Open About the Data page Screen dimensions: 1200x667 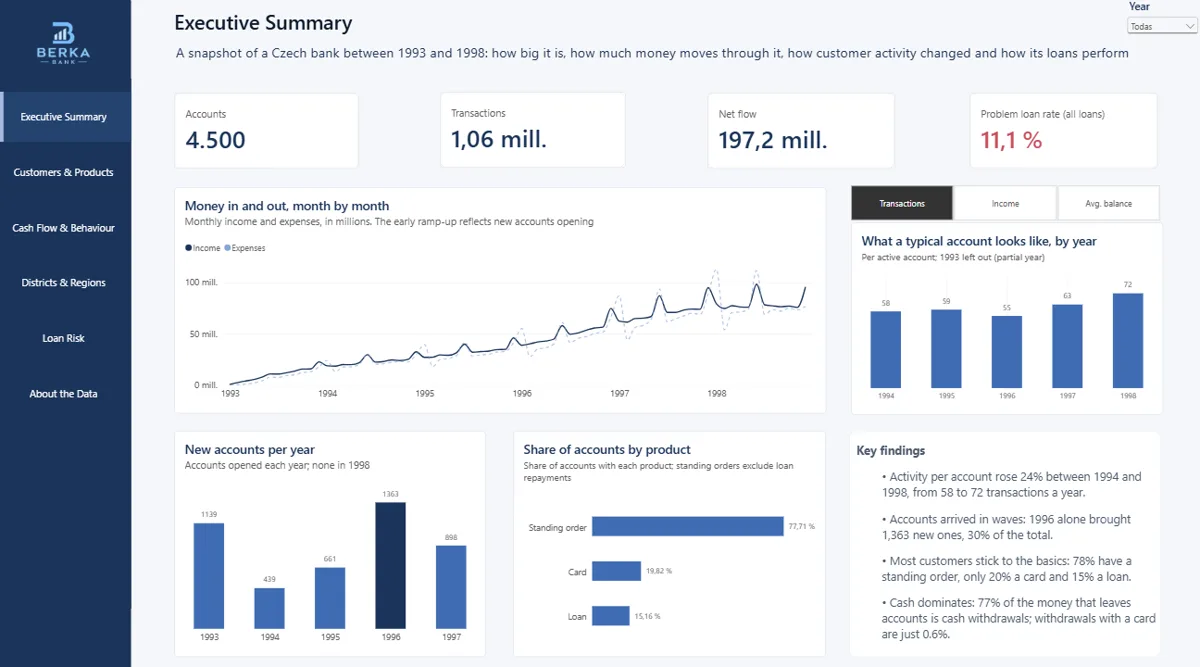(x=65, y=394)
